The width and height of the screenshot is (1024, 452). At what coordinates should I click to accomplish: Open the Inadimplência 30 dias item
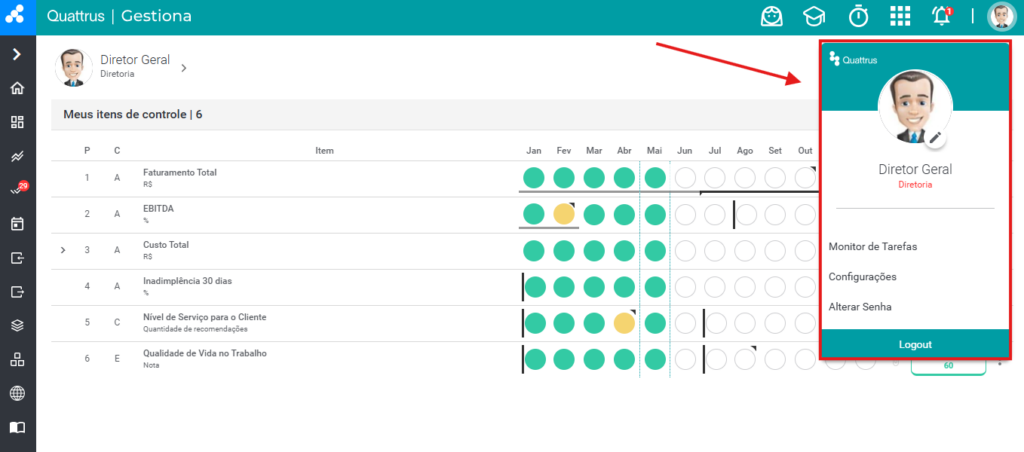click(x=187, y=281)
